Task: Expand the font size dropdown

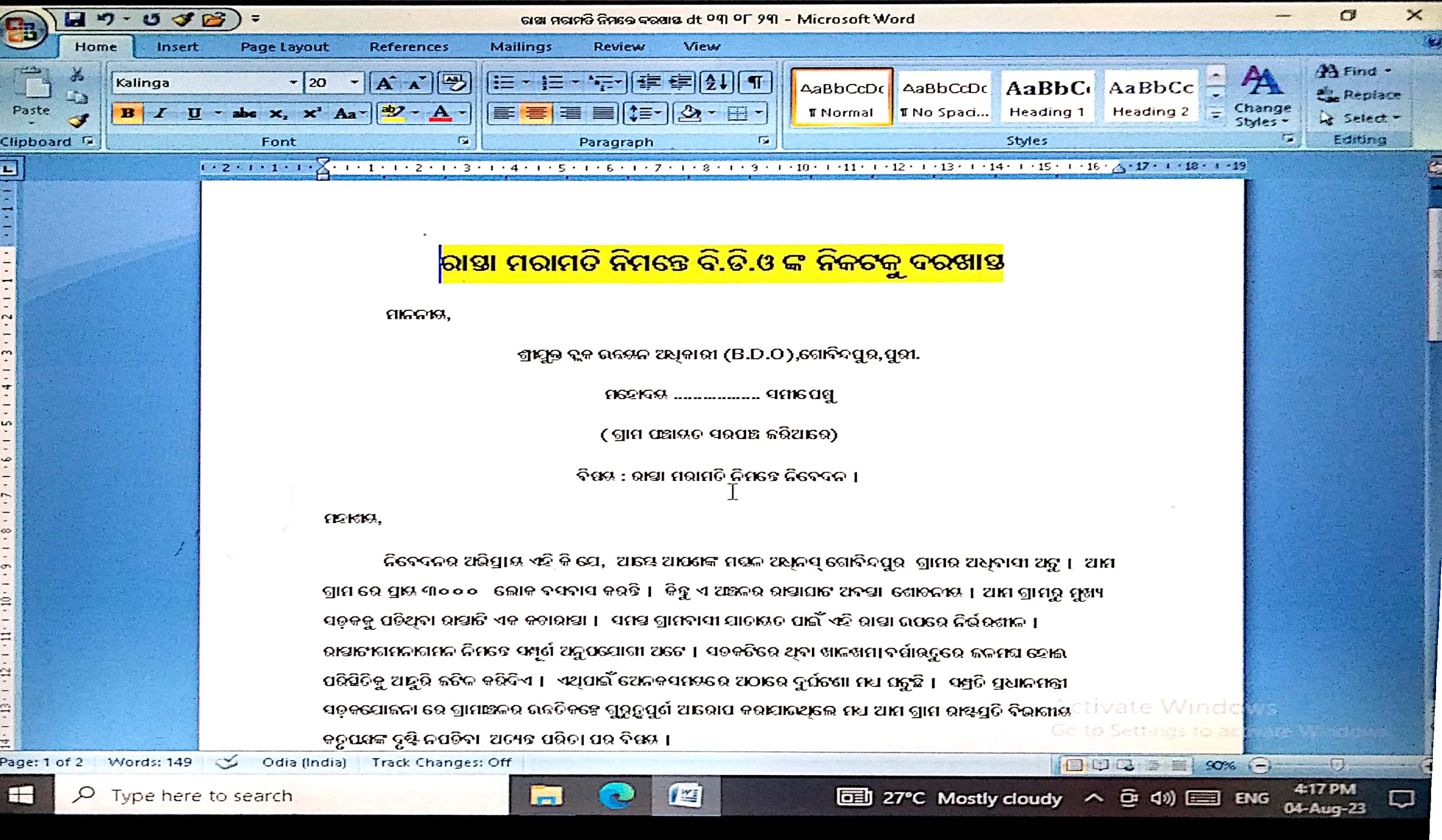Action: pos(354,82)
